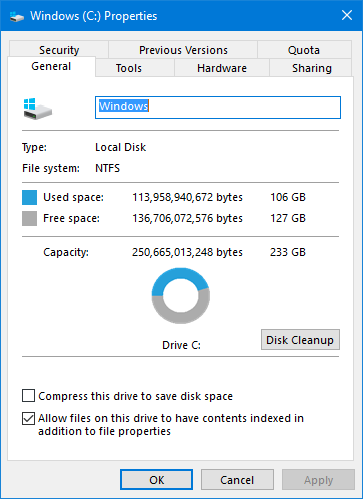Click the Windows drive icon beside the name field
The width and height of the screenshot is (363, 499).
(x=38, y=109)
